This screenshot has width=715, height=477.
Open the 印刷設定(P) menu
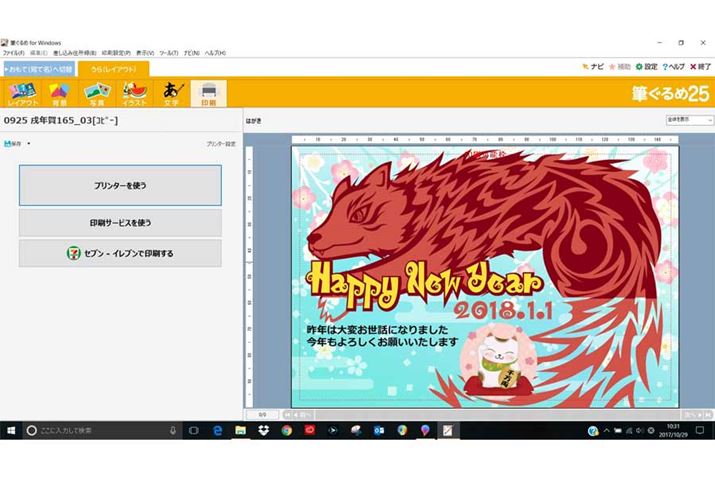[x=116, y=53]
